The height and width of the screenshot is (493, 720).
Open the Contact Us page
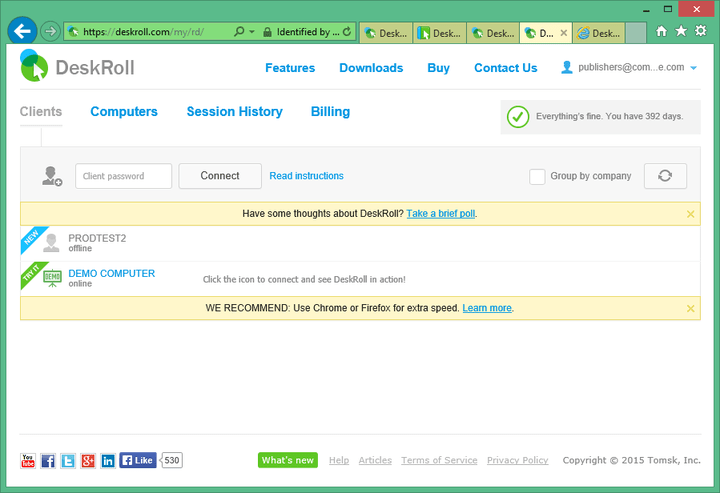point(506,68)
